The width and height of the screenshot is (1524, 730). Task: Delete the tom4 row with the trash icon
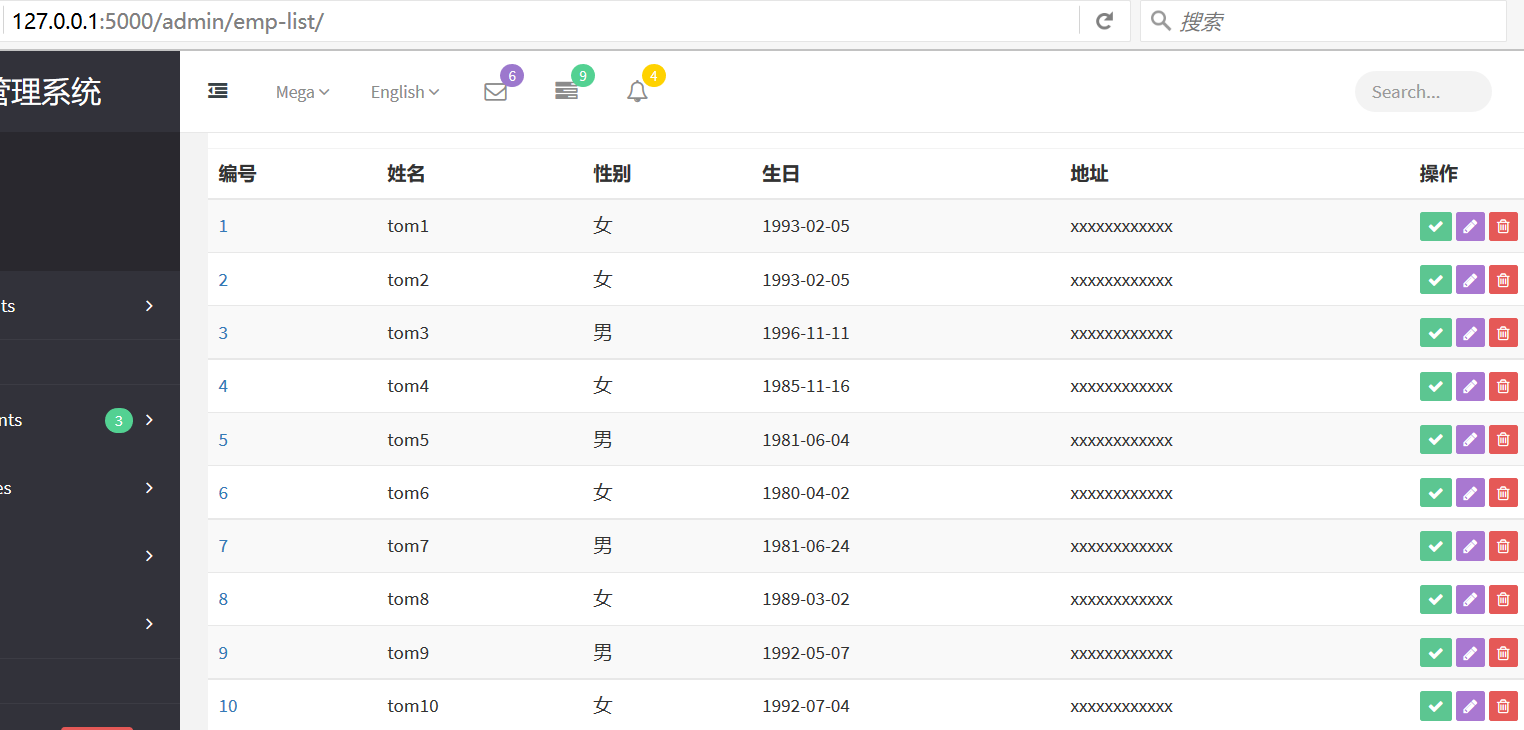(1503, 386)
